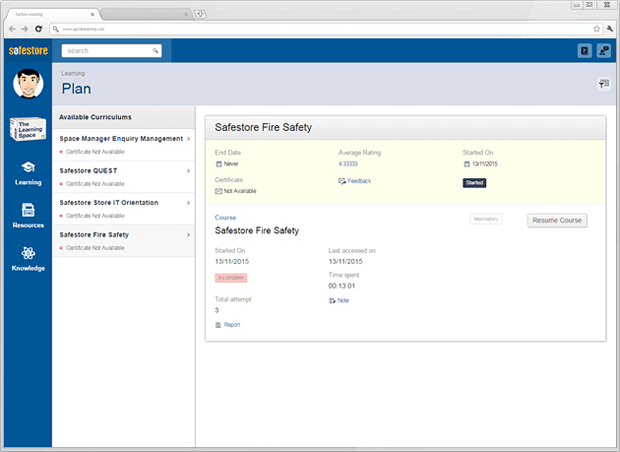620x452 pixels.
Task: Click the help icon in header
Action: 584,51
